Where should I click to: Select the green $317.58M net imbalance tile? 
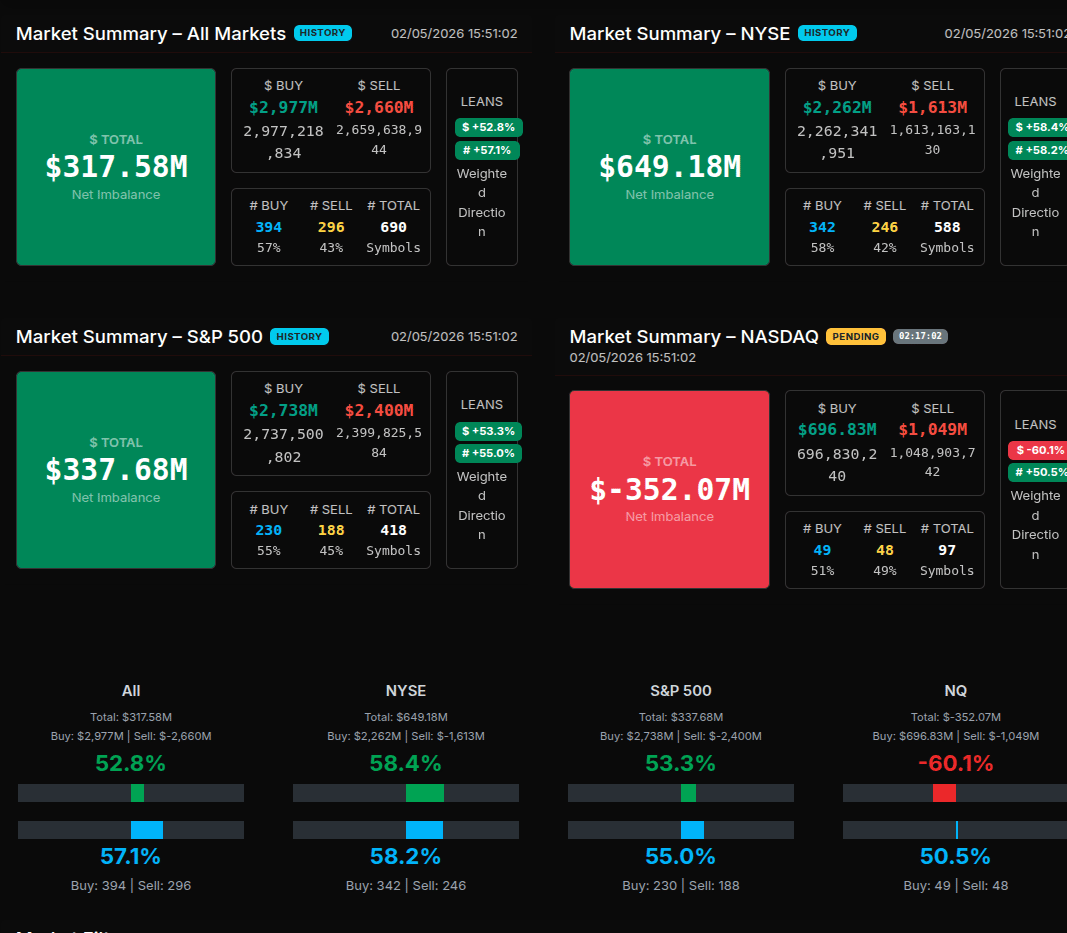(x=116, y=167)
